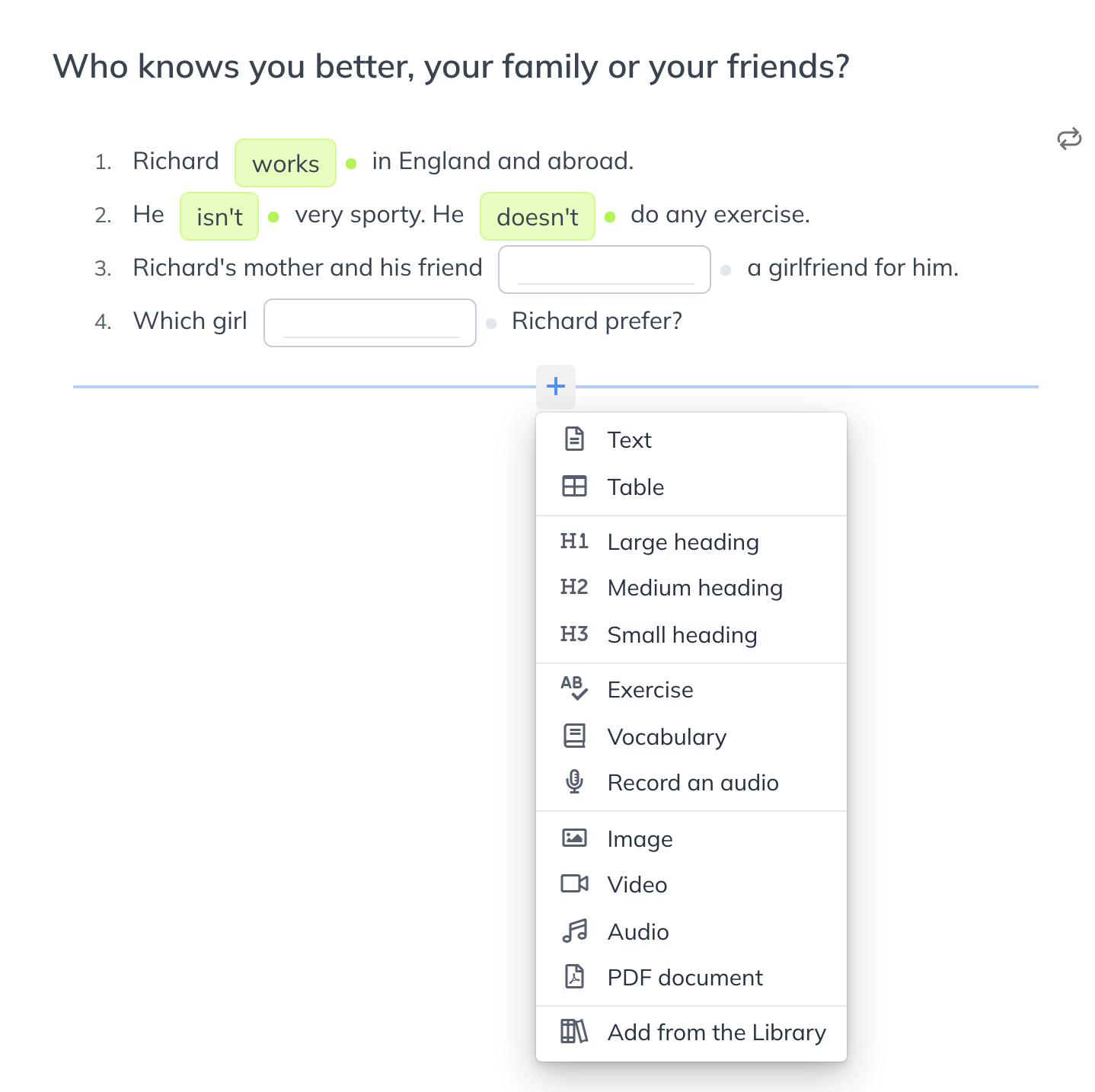Click the Table grid icon

click(574, 487)
